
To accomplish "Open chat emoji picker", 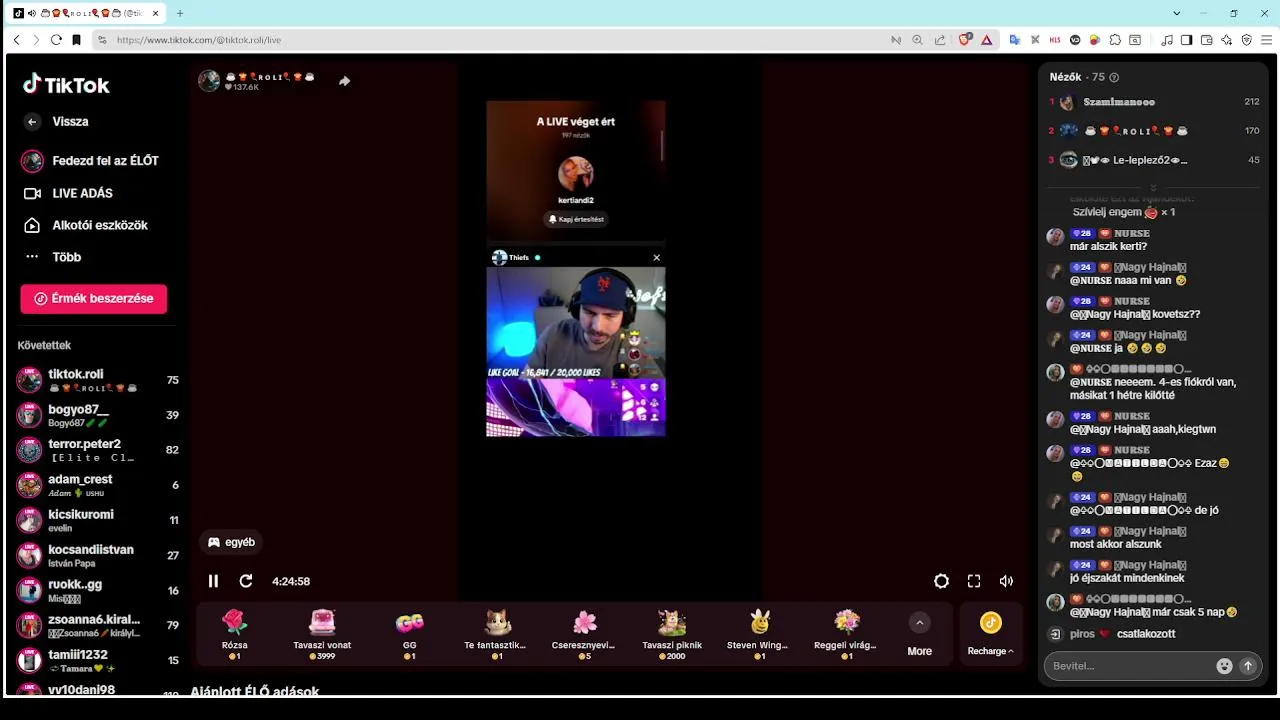I will [x=1224, y=666].
